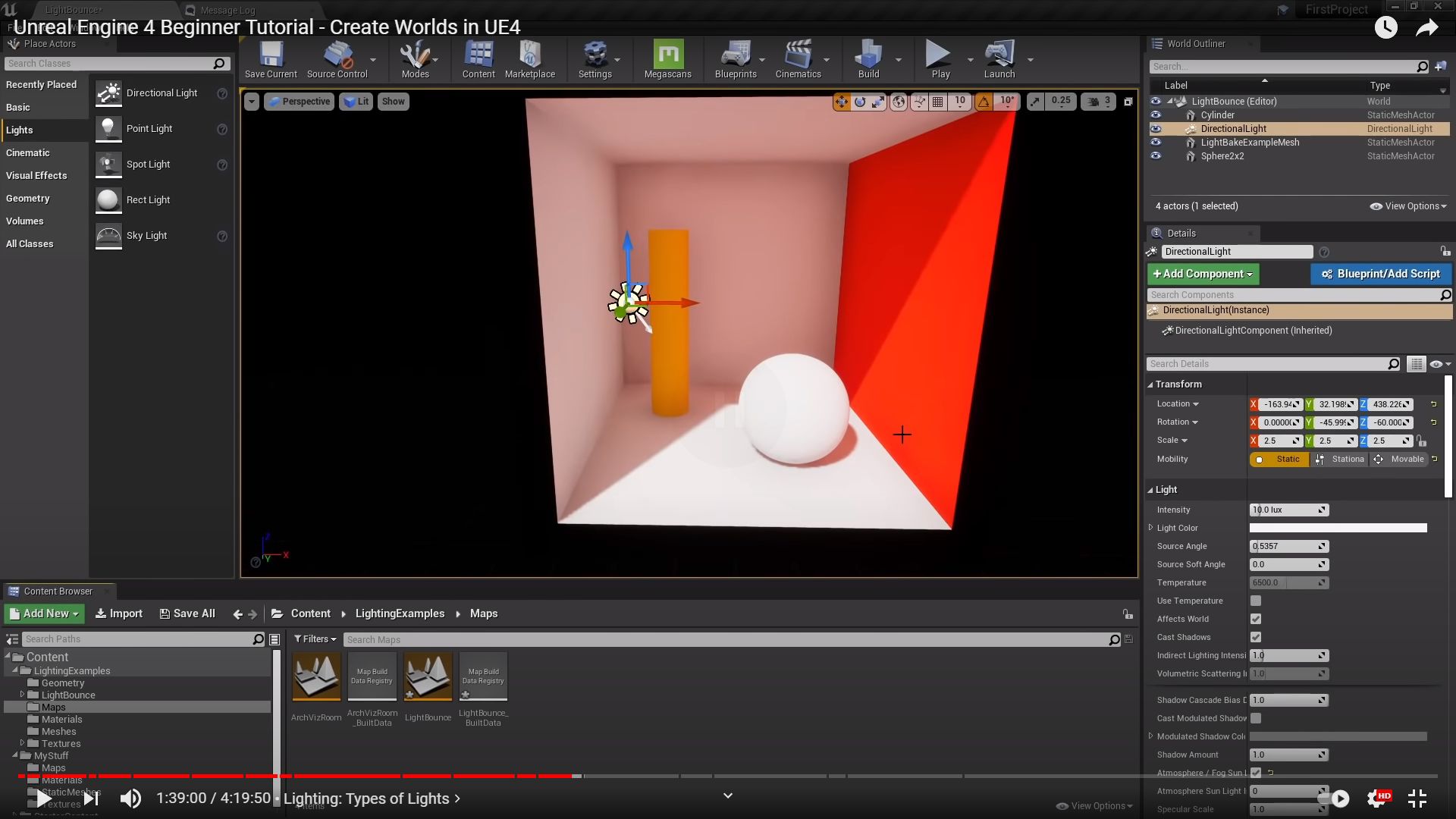Select the Spot Light actor icon
The height and width of the screenshot is (819, 1456).
point(108,165)
